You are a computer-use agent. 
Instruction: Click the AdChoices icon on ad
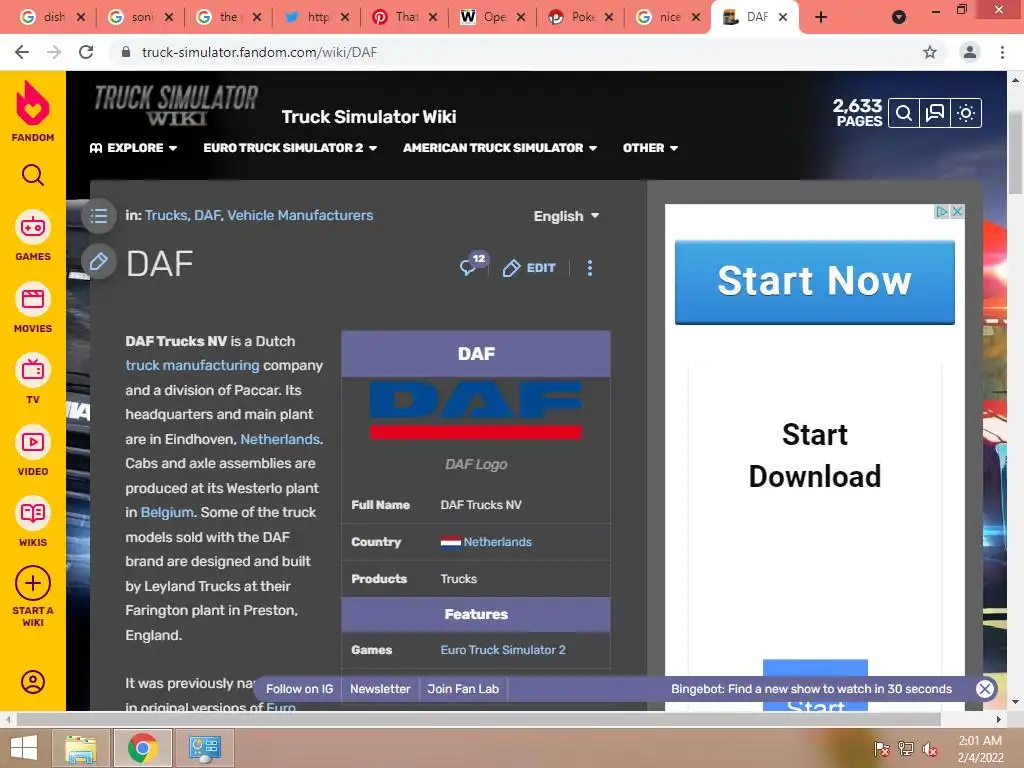(x=942, y=212)
